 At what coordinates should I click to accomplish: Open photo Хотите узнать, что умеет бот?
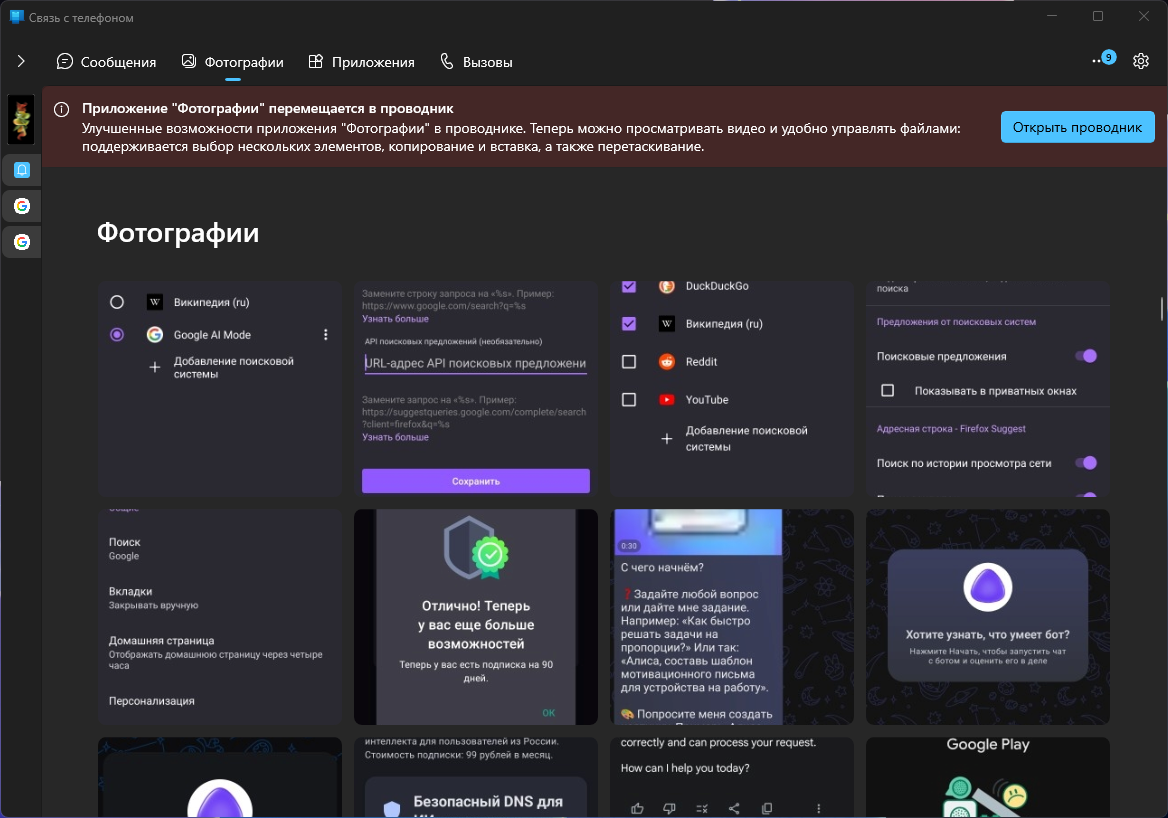coord(988,617)
